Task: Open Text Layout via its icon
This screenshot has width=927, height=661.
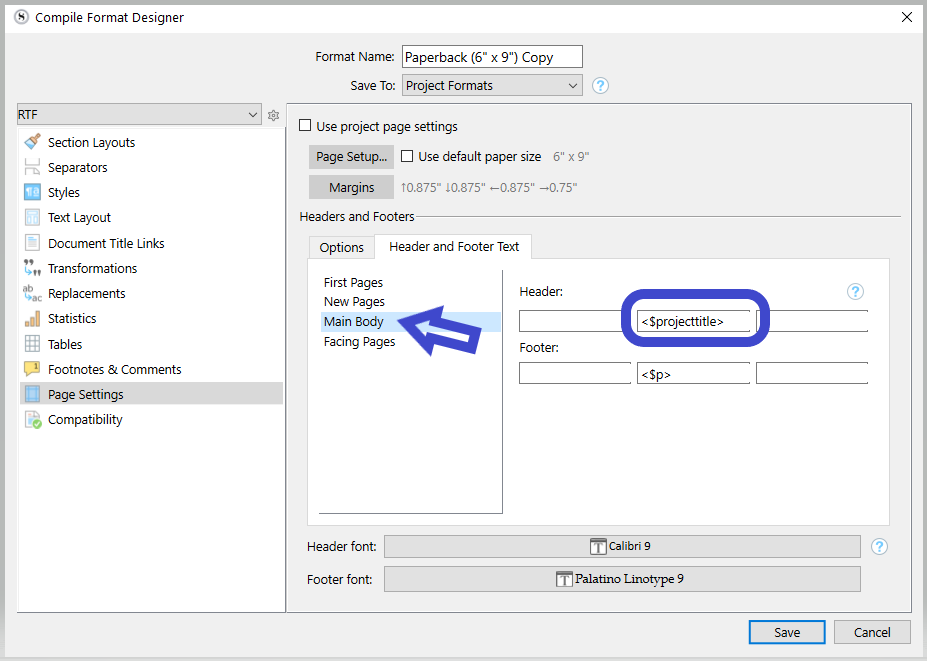Action: [x=32, y=218]
